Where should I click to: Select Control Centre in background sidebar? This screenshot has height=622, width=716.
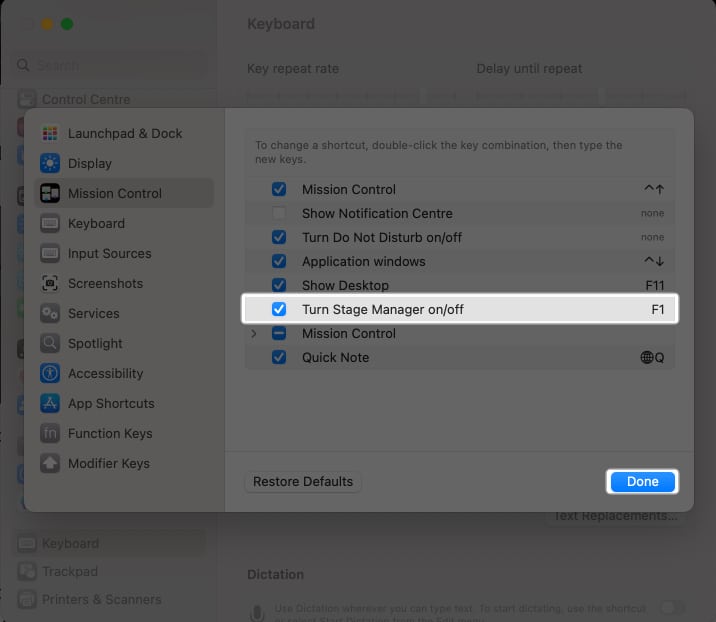[x=110, y=99]
